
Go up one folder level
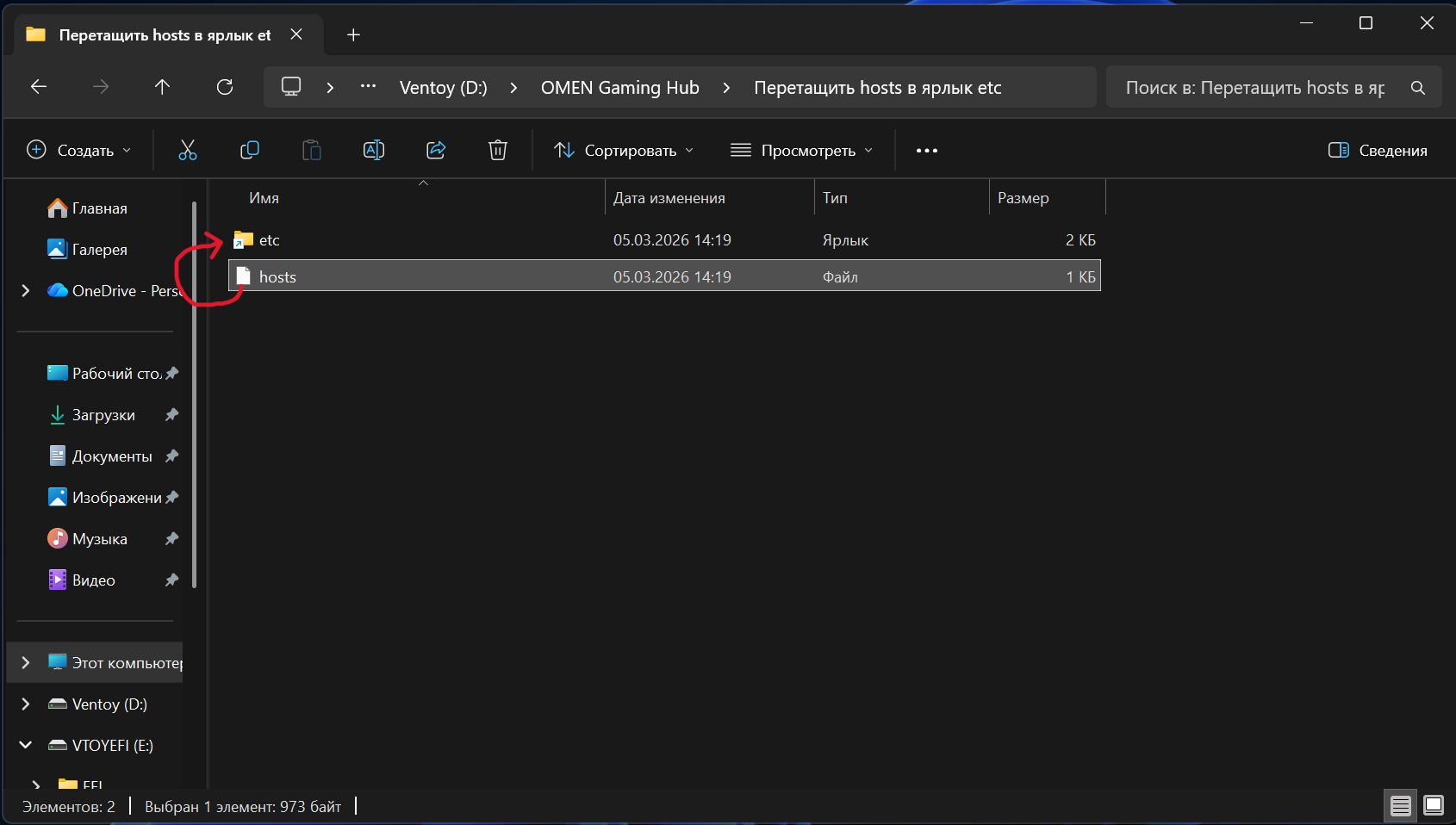(162, 87)
